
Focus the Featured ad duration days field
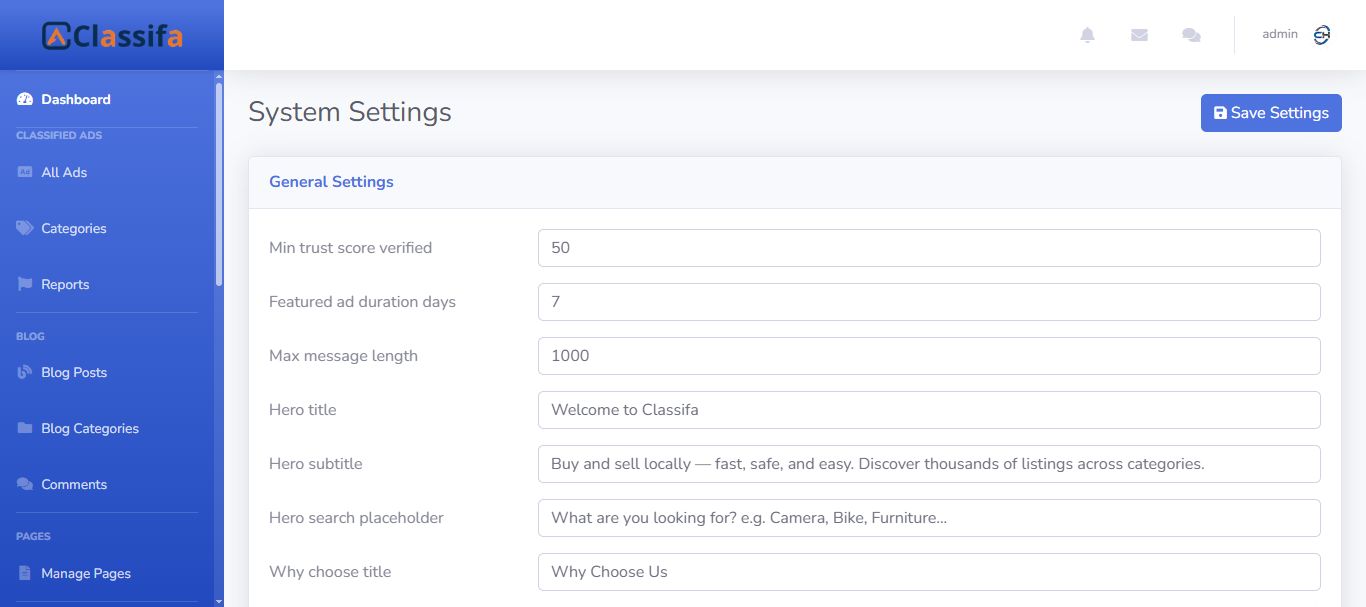[928, 302]
